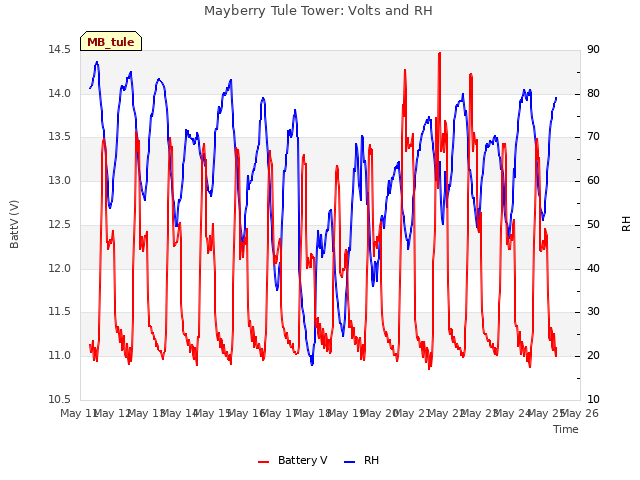This screenshot has height=480, width=640.
Task: Click the 10 right axis tick label
Action: (x=593, y=399)
